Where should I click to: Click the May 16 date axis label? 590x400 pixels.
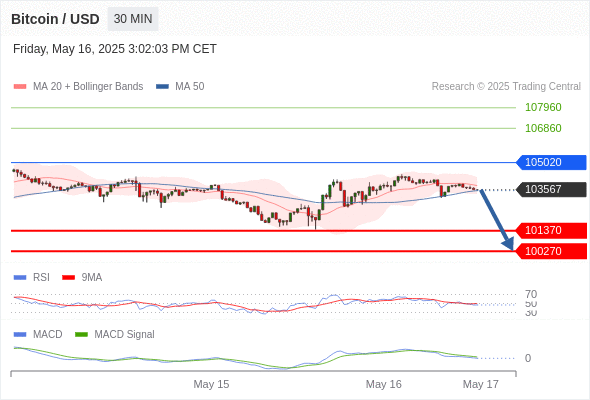pos(383,384)
